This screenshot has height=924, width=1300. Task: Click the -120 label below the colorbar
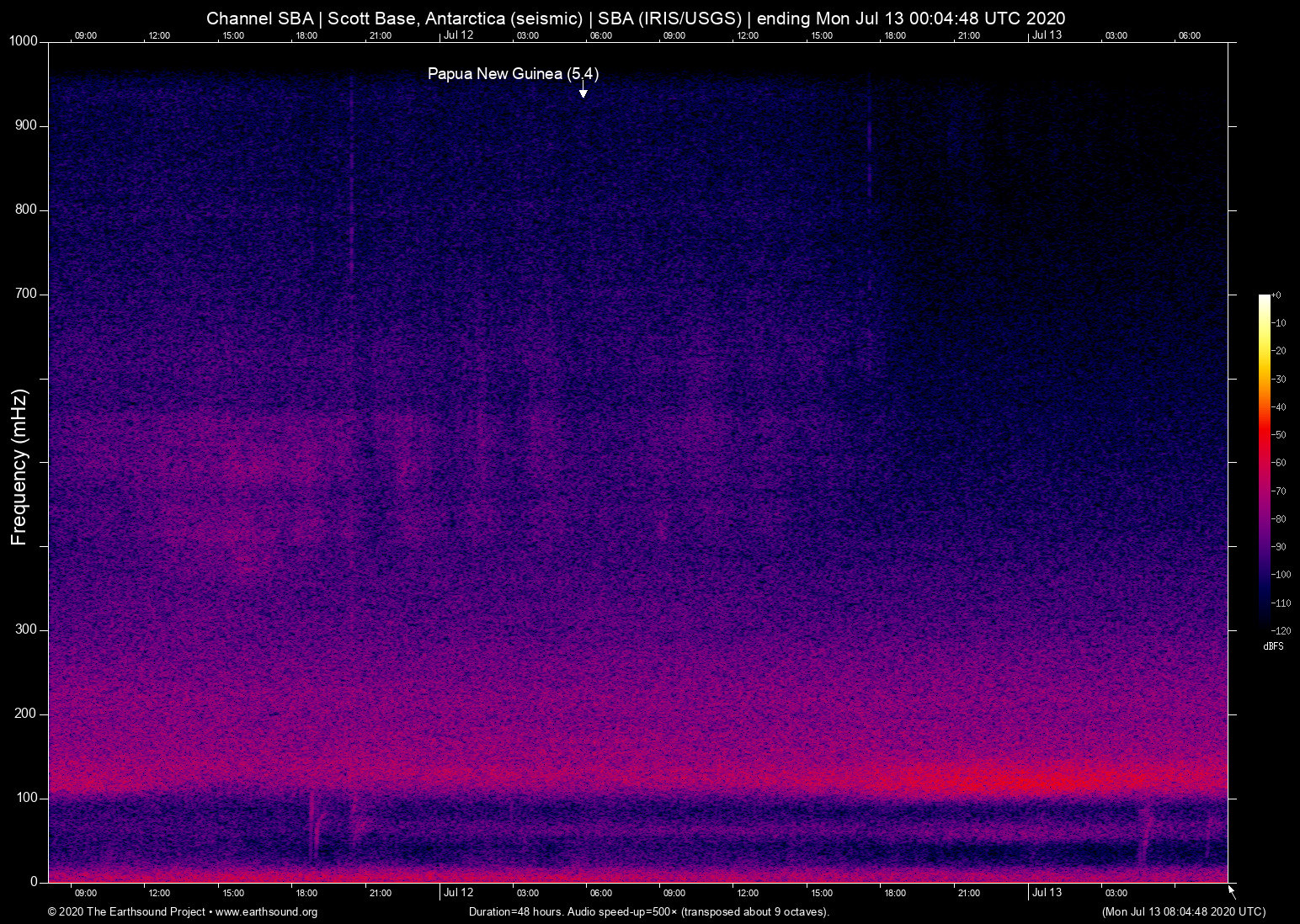click(1282, 630)
